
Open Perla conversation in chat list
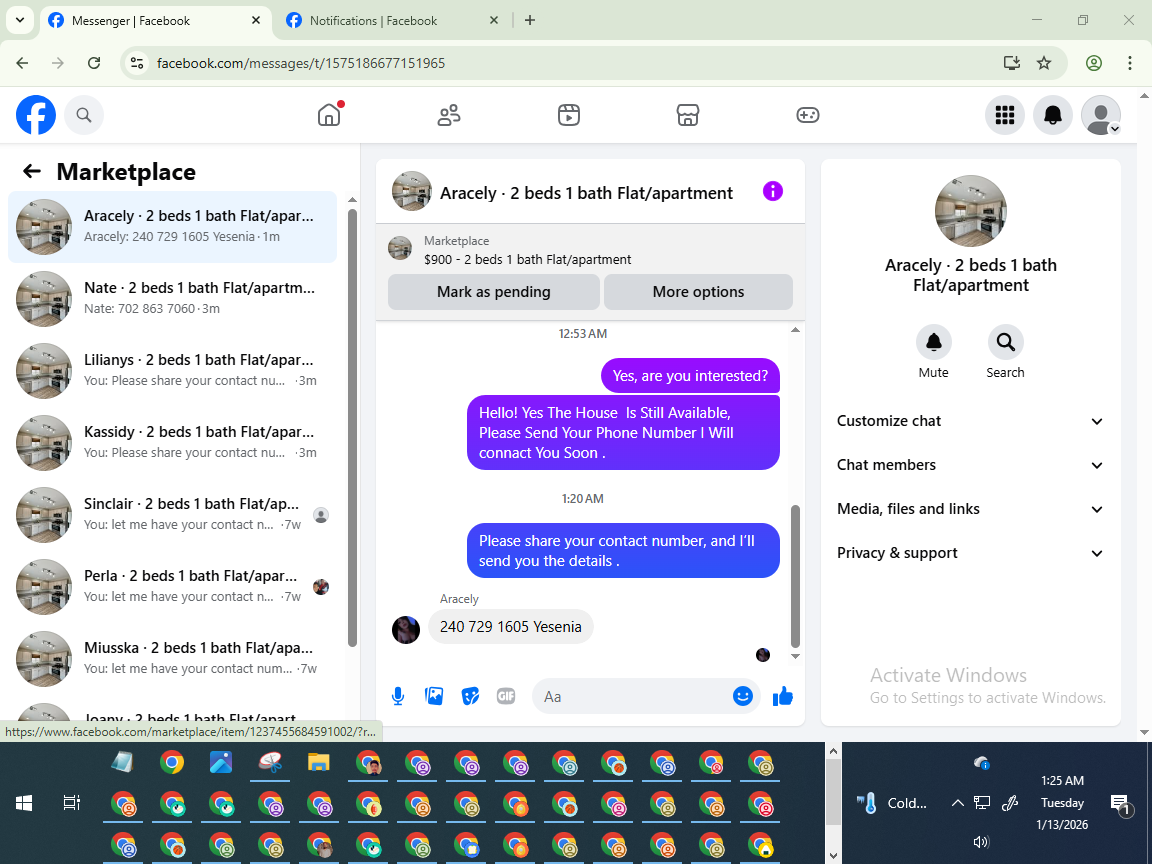point(173,586)
